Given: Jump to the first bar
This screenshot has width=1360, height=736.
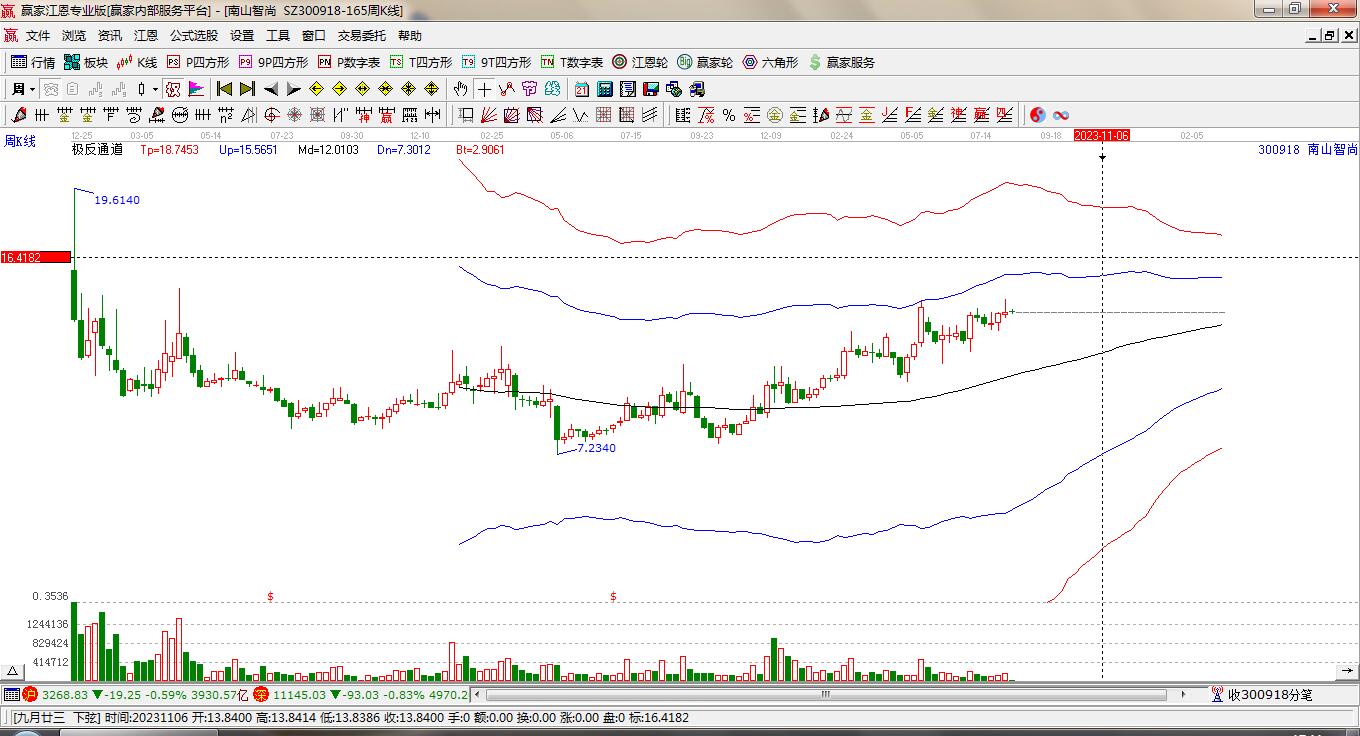Looking at the screenshot, I should click(224, 89).
